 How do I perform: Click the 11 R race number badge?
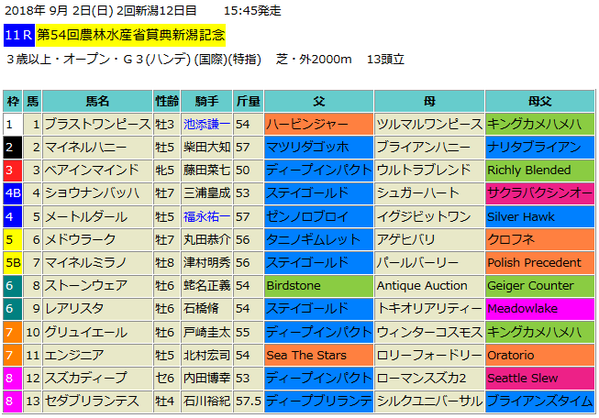pos(19,35)
